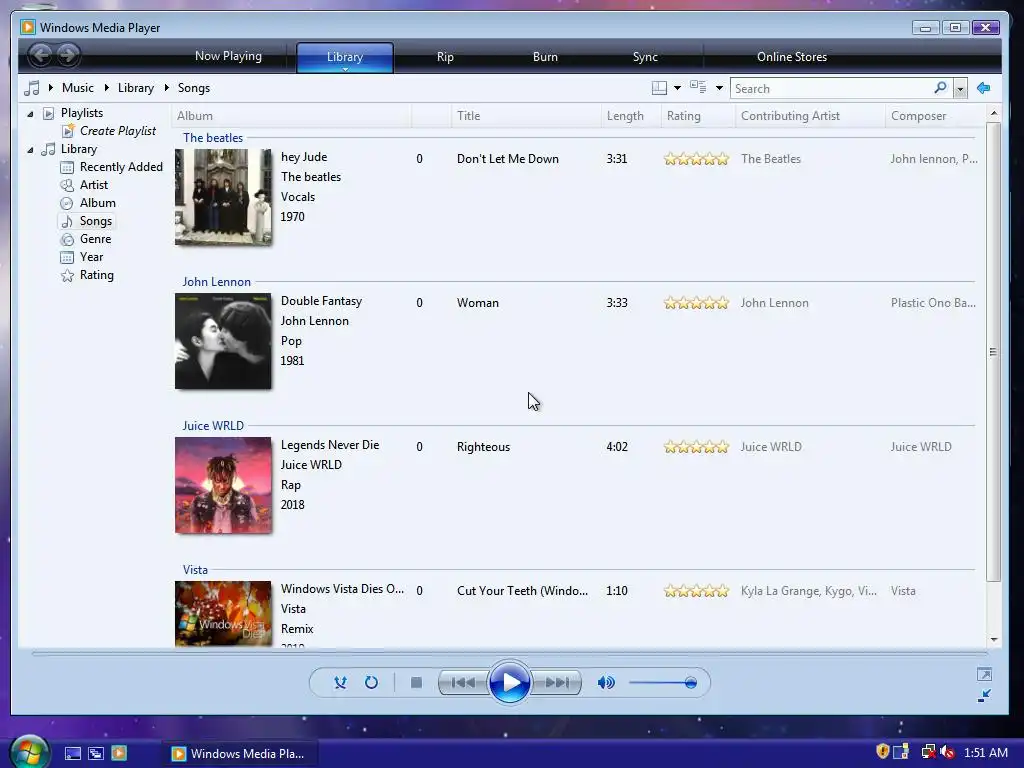Select the Genre view in the sidebar

point(95,238)
